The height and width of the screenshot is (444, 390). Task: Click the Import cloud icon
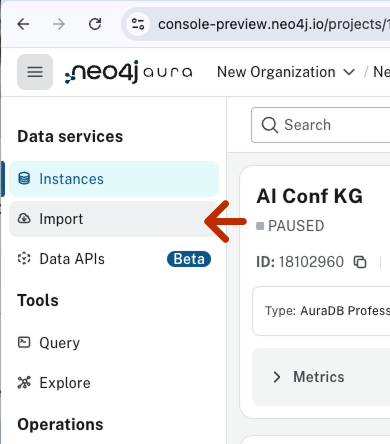[24, 219]
